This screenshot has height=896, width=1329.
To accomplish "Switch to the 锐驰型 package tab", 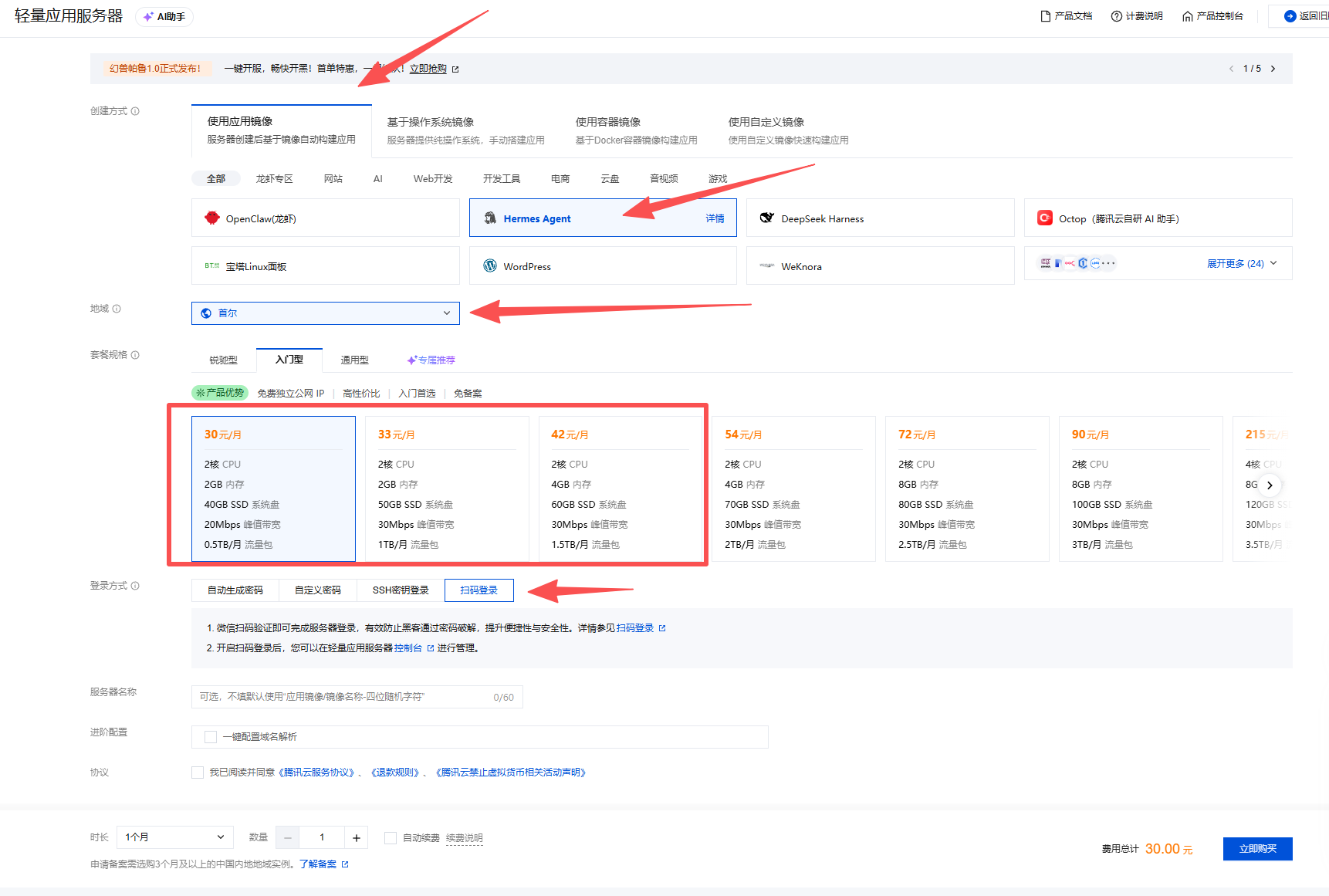I will tap(224, 360).
